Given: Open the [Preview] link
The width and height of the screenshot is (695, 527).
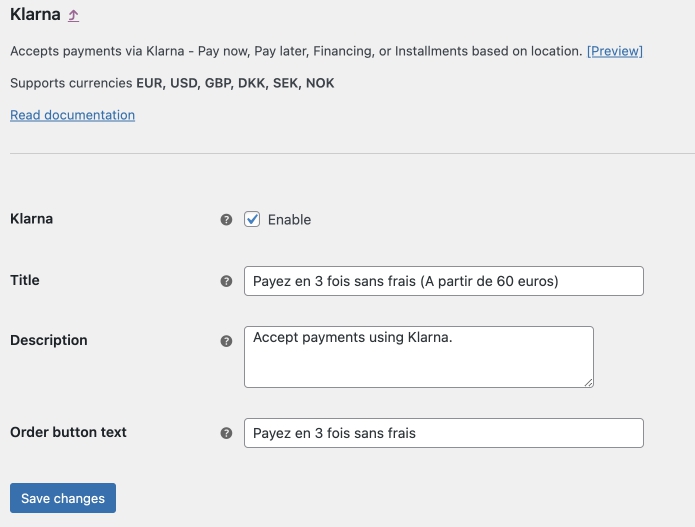Looking at the screenshot, I should (x=615, y=51).
